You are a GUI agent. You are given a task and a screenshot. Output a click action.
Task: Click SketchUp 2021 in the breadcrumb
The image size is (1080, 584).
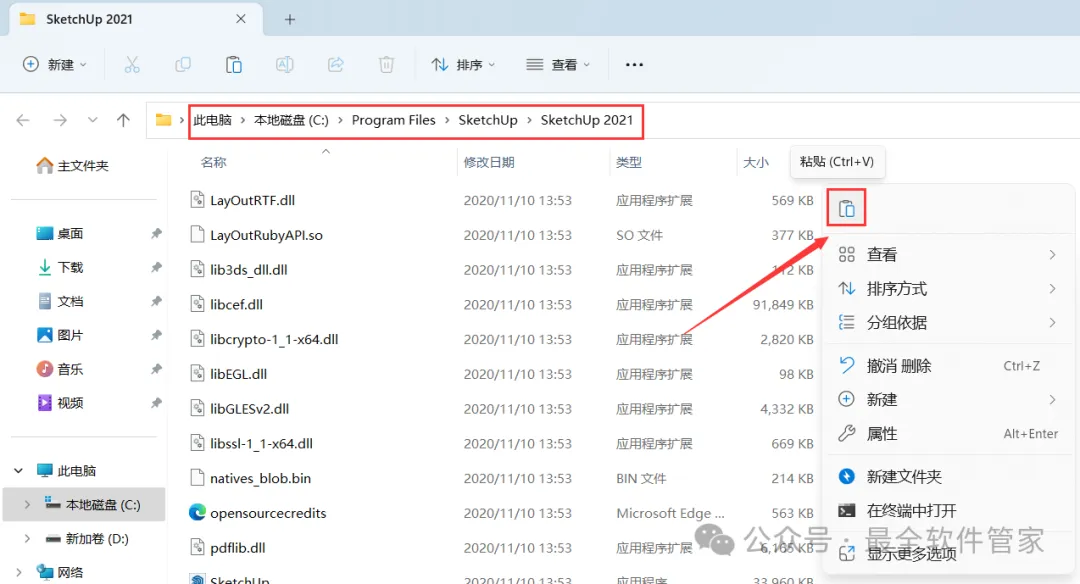[586, 121]
